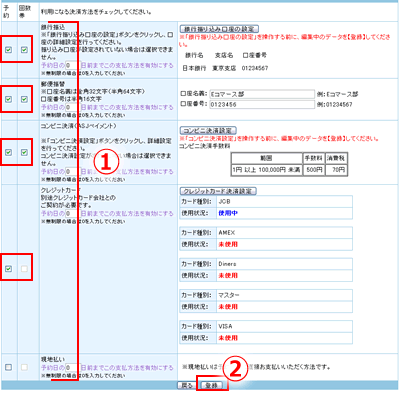Select account number 01234567 under 口座番号
Image resolution: width=400 pixels, height=400 pixels.
(255, 68)
